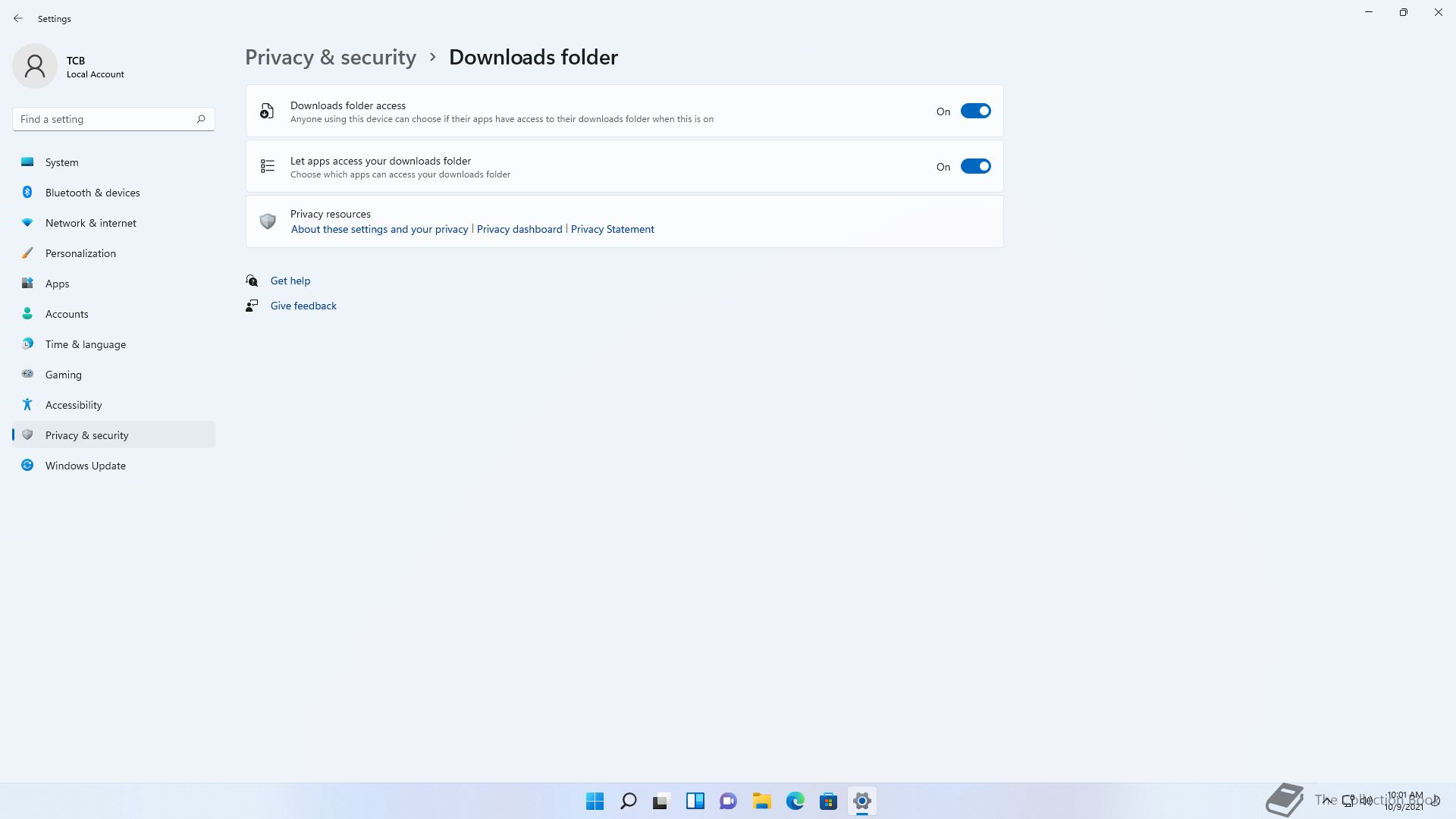
Task: Click Give feedback link
Action: (x=303, y=306)
